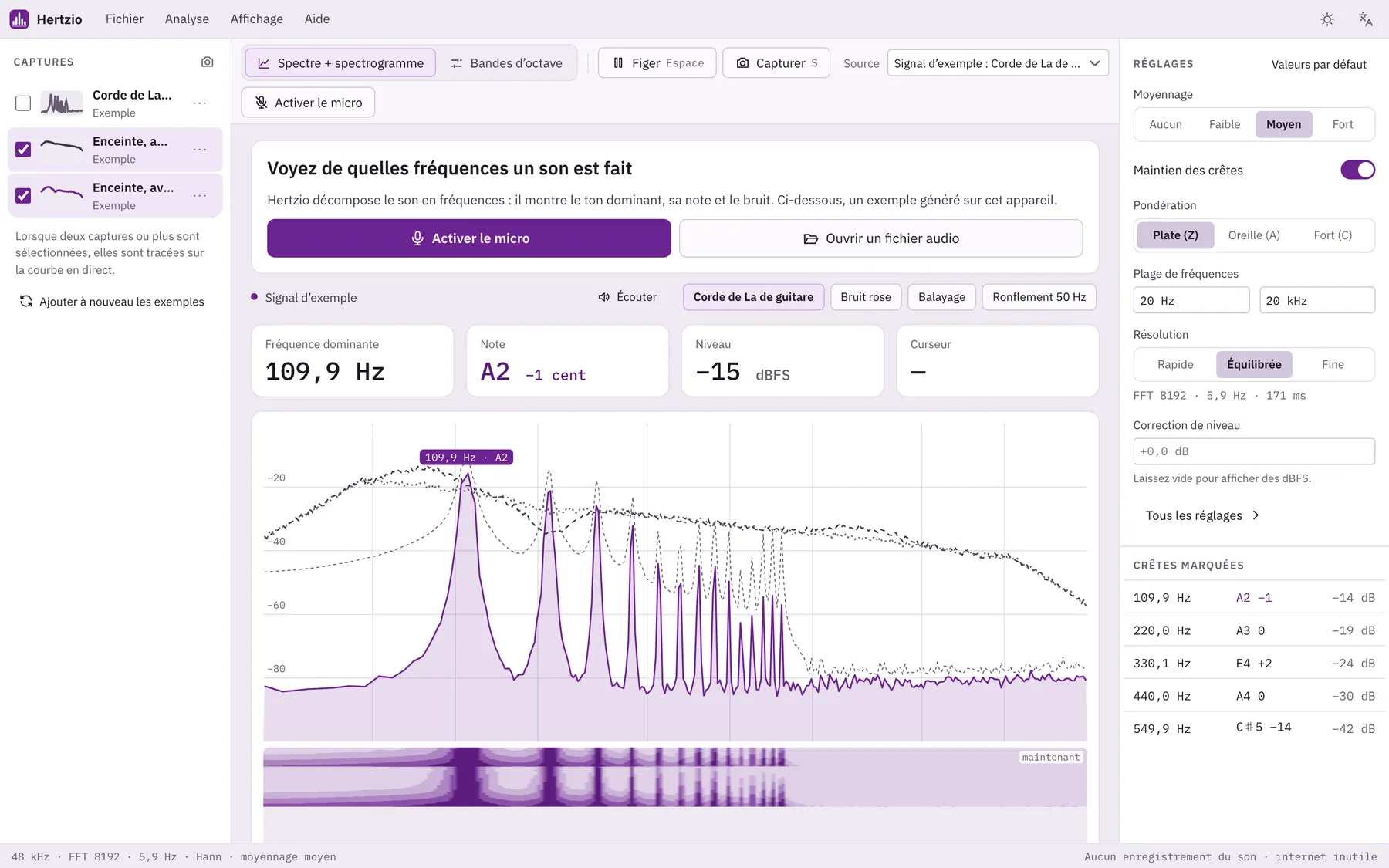Screen dimensions: 1389x868
Task: Click muted mic icon in toolbar Activer le micro
Action: pyautogui.click(x=262, y=103)
